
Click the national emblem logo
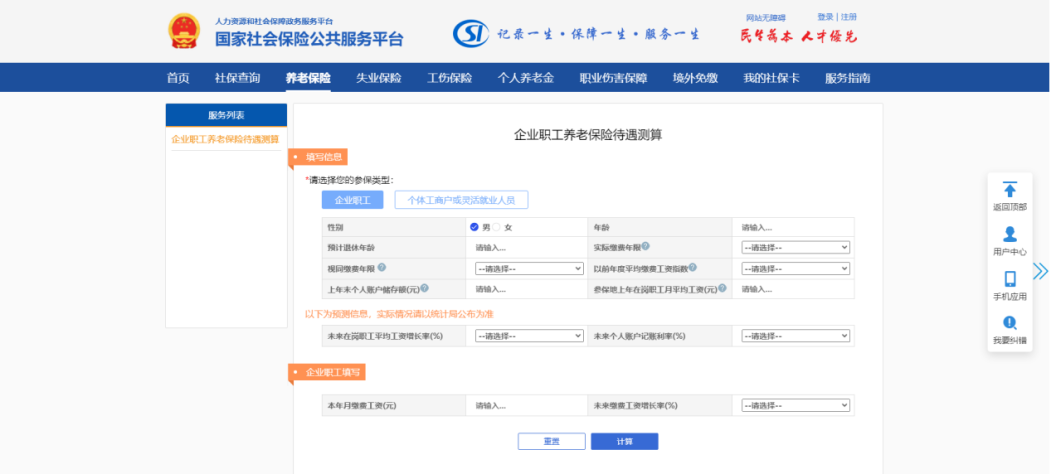tap(183, 32)
